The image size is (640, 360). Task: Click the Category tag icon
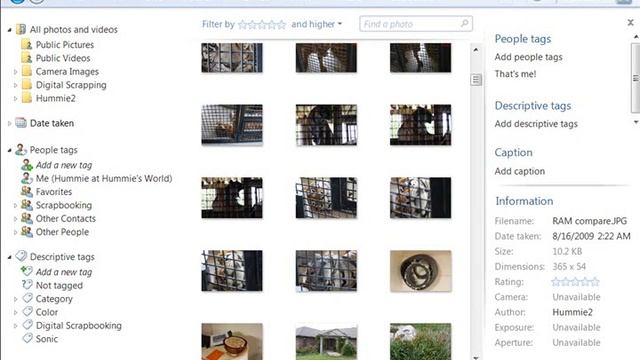click(27, 298)
